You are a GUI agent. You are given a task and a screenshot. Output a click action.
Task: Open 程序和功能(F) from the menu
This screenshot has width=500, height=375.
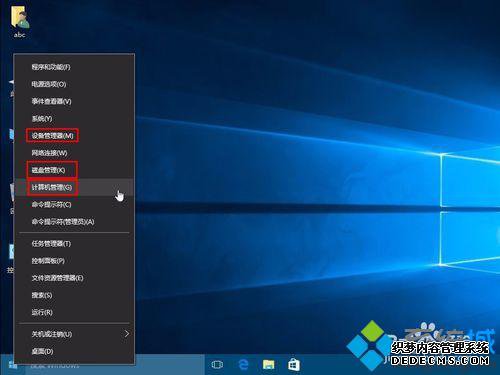click(x=74, y=67)
